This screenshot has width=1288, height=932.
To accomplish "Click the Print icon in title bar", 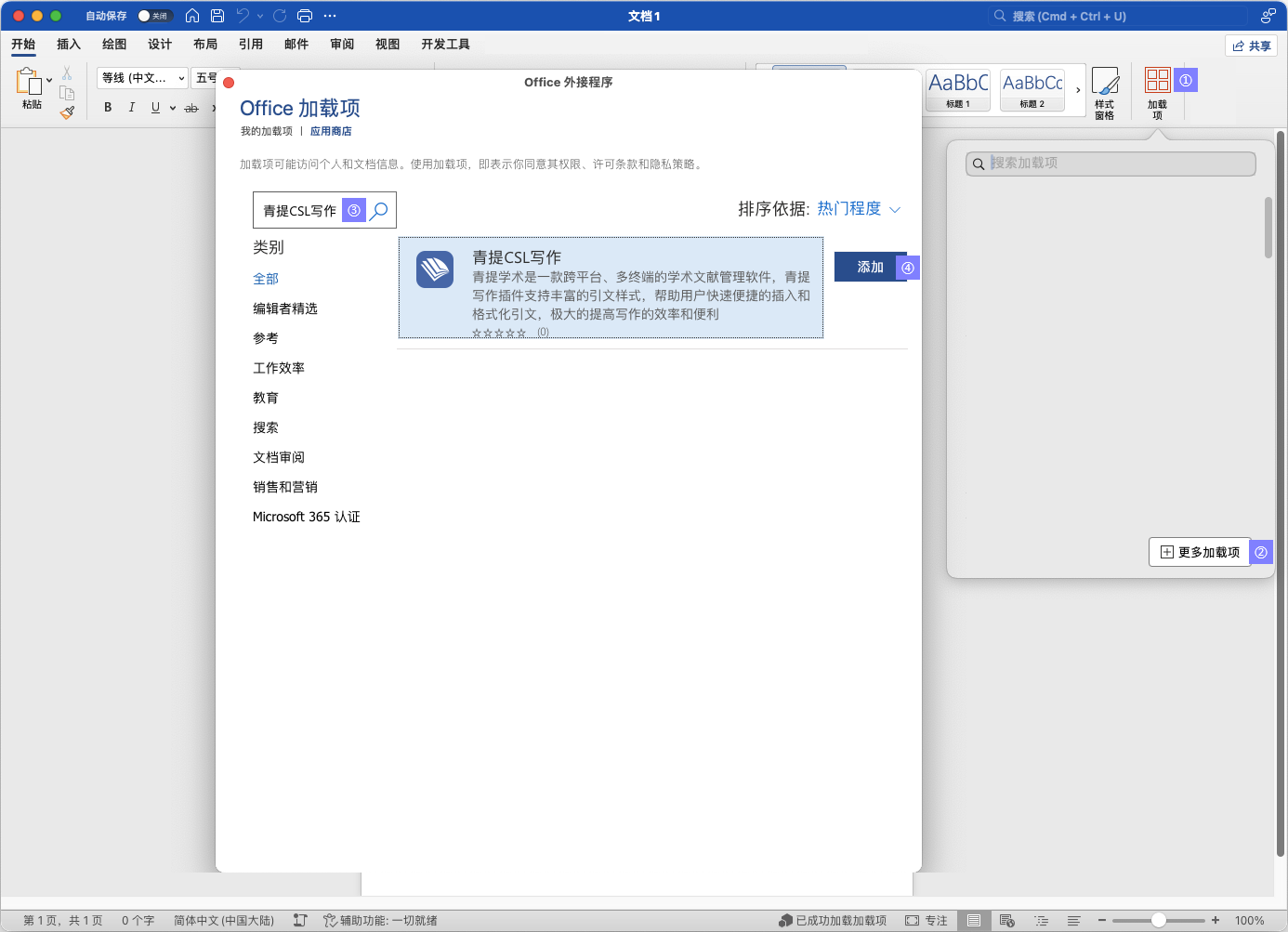I will pos(305,16).
